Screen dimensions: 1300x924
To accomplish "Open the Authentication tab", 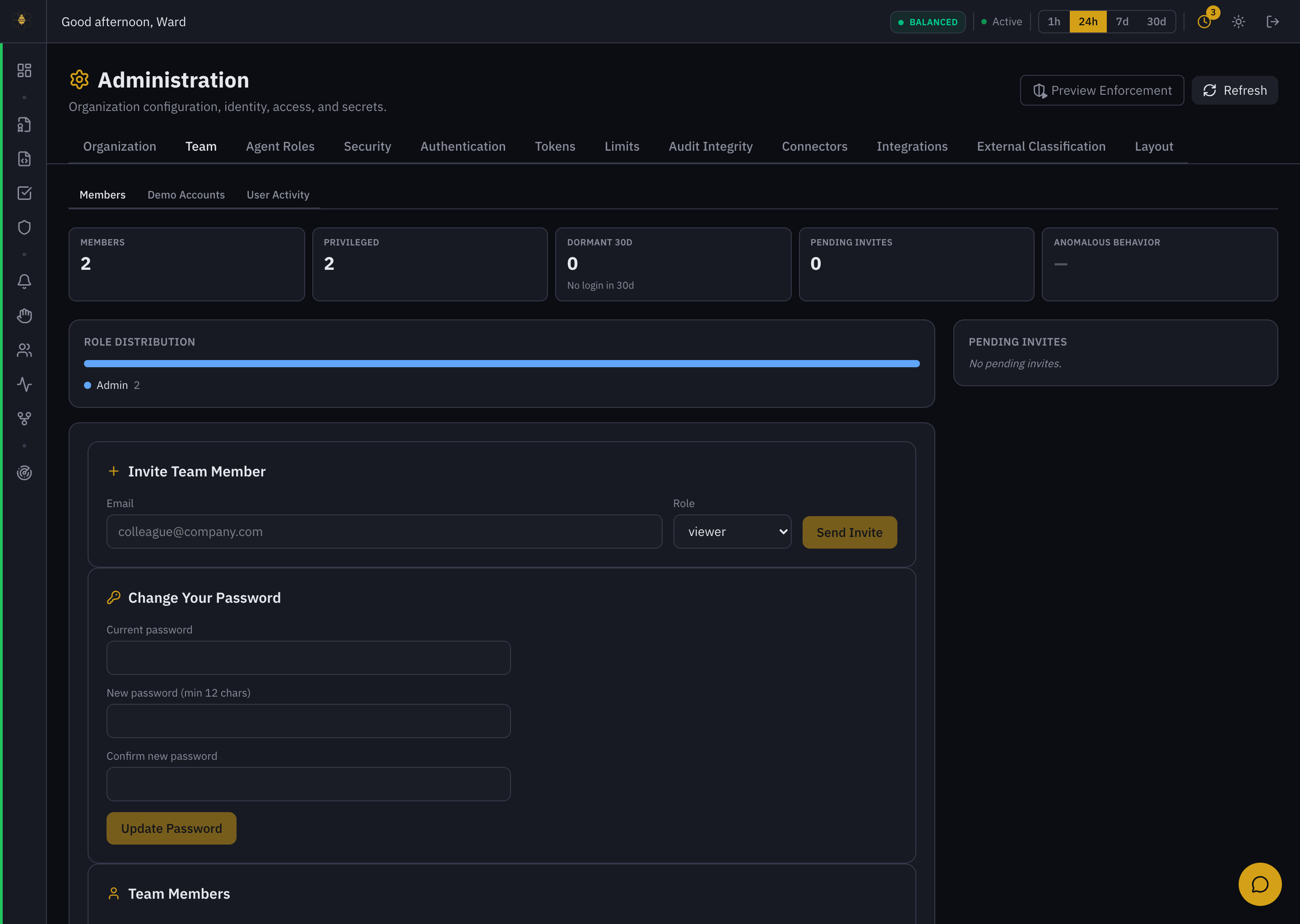I will click(463, 146).
